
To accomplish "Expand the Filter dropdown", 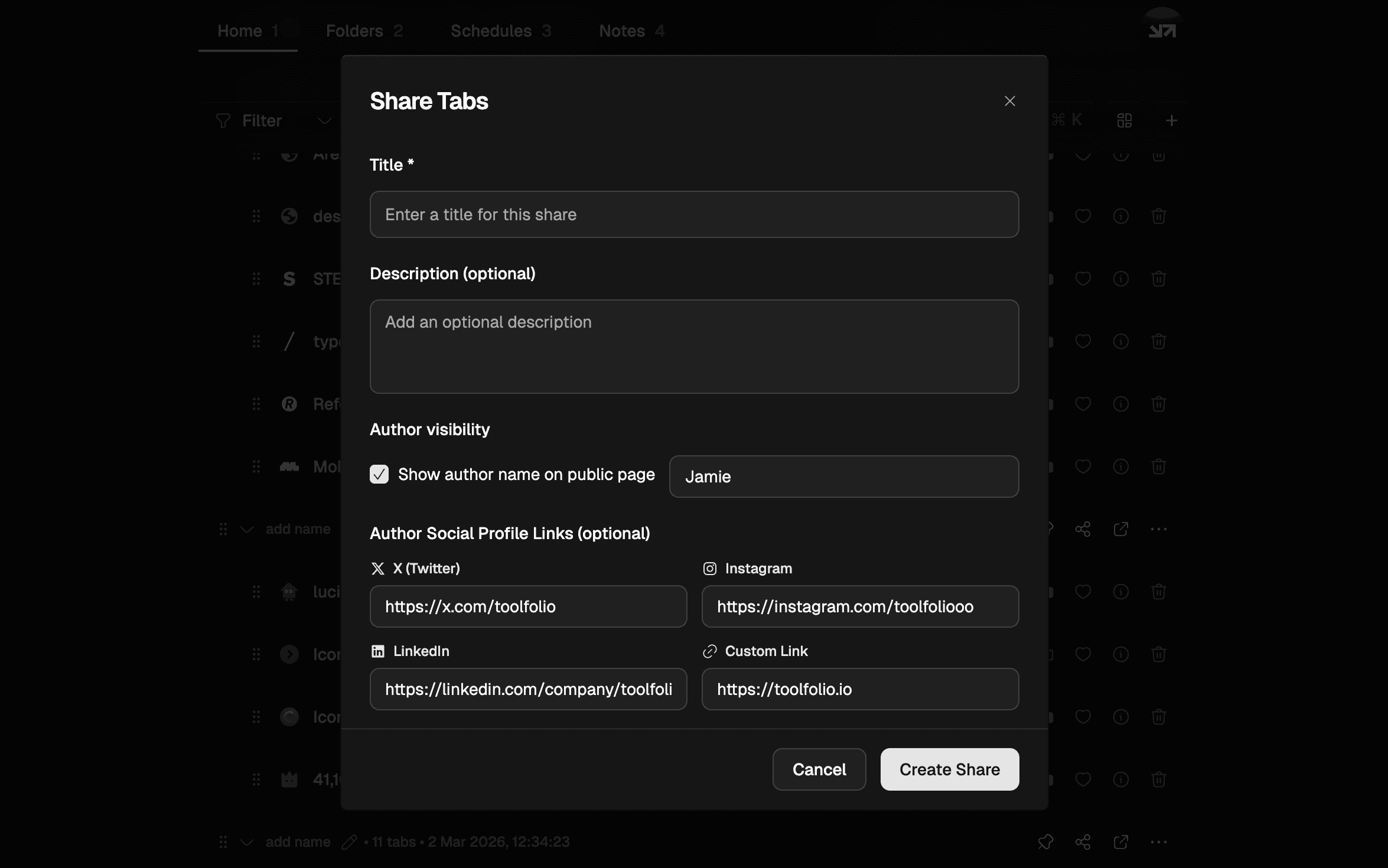I will pyautogui.click(x=324, y=121).
